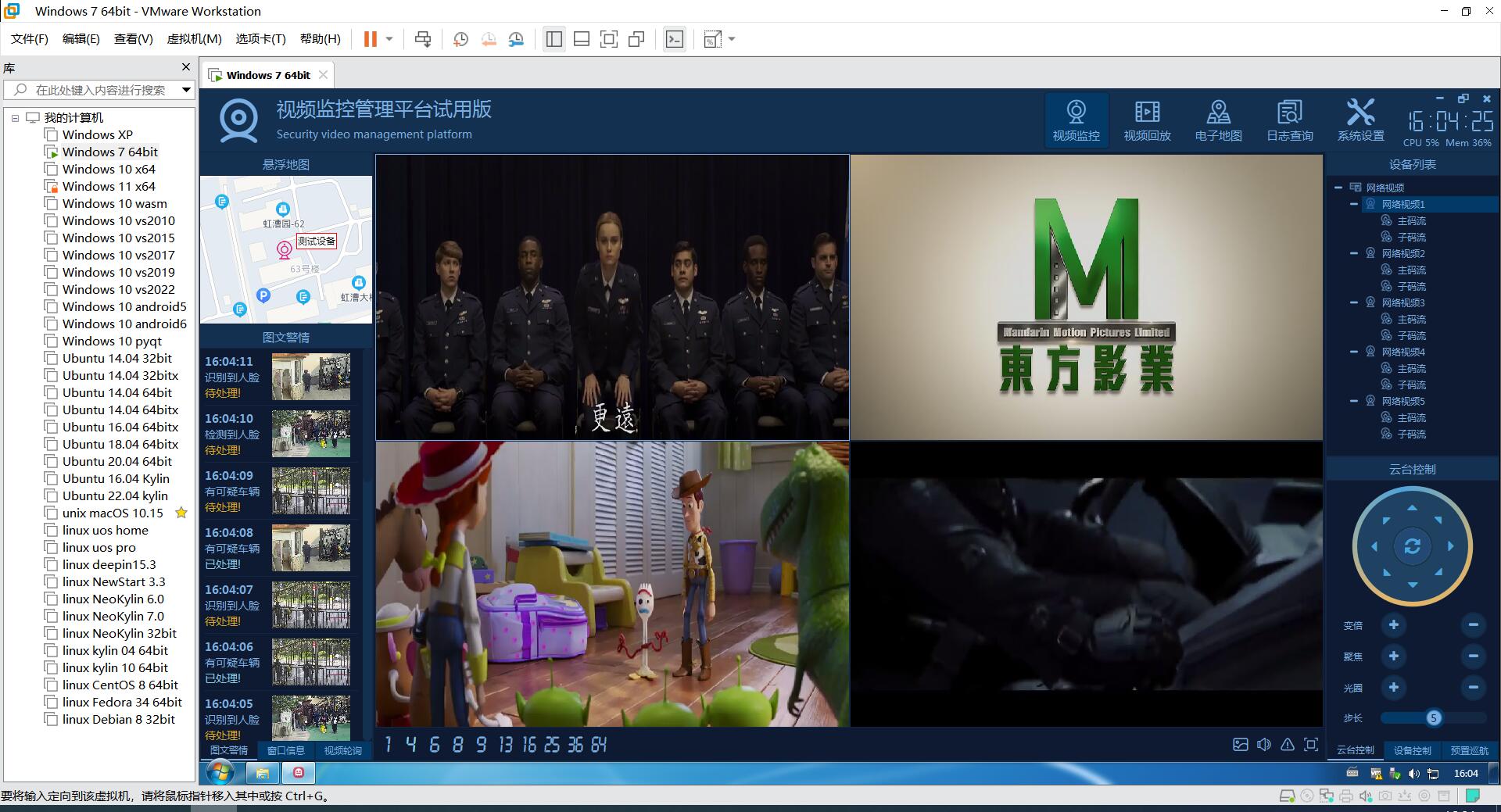Click the 变倍 zoom plus button

[1393, 624]
